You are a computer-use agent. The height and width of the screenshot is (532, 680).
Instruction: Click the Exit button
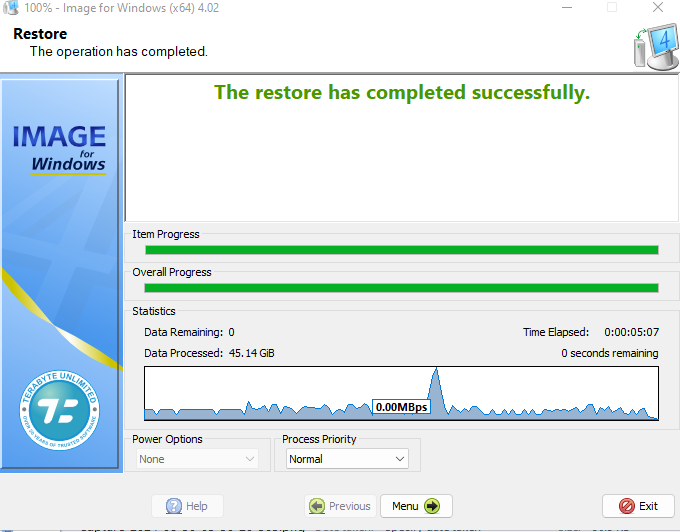pyautogui.click(x=638, y=506)
